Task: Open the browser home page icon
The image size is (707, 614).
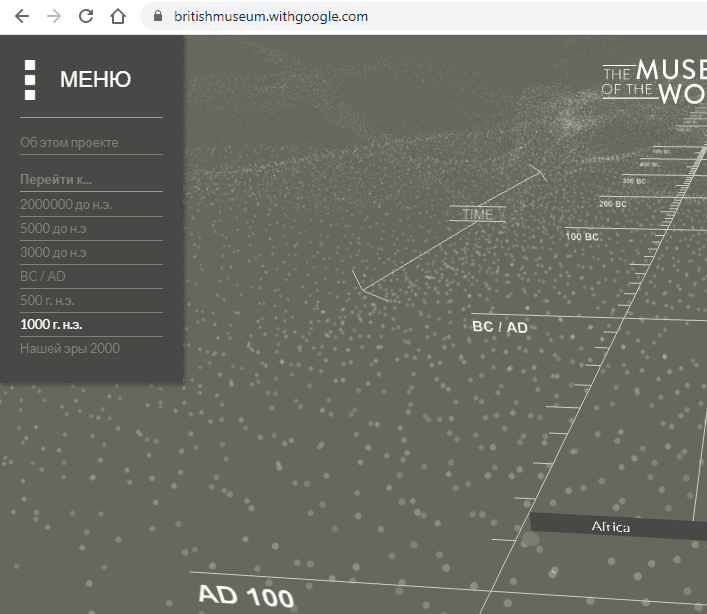Action: click(x=118, y=17)
